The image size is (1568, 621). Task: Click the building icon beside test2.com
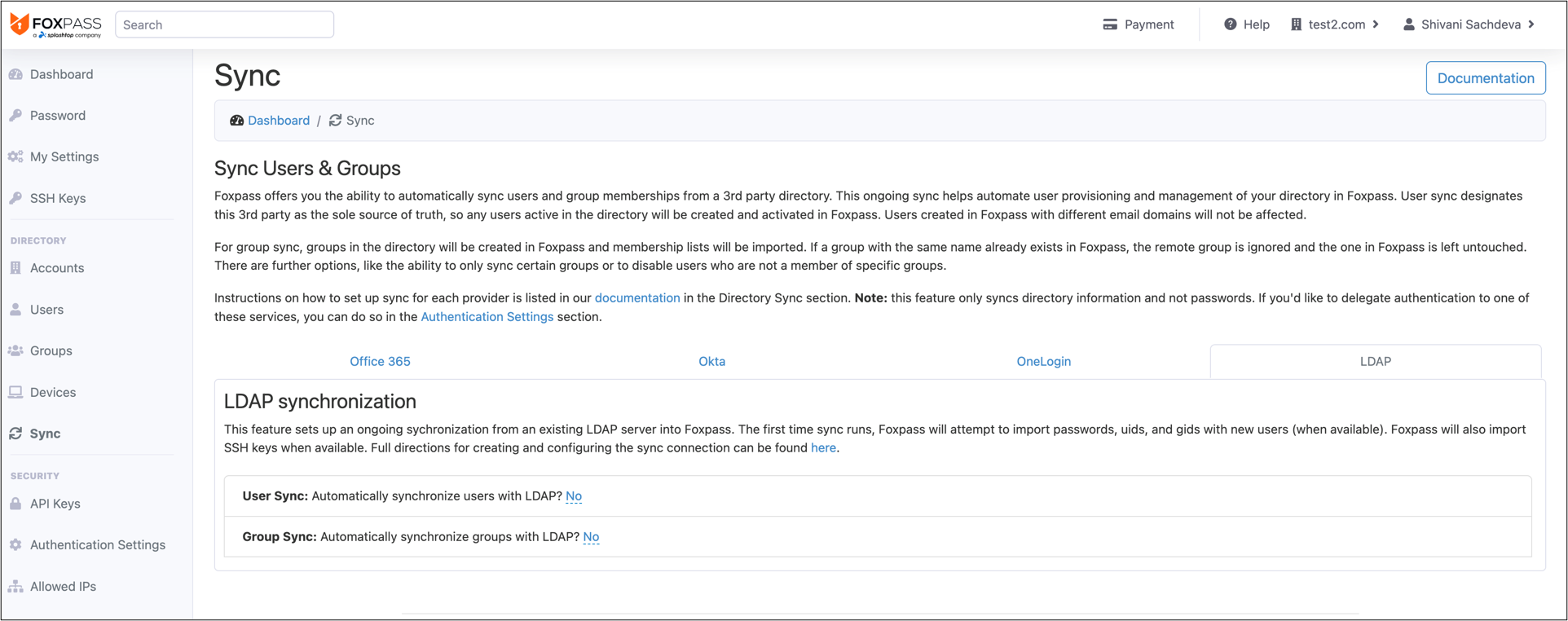(1296, 24)
